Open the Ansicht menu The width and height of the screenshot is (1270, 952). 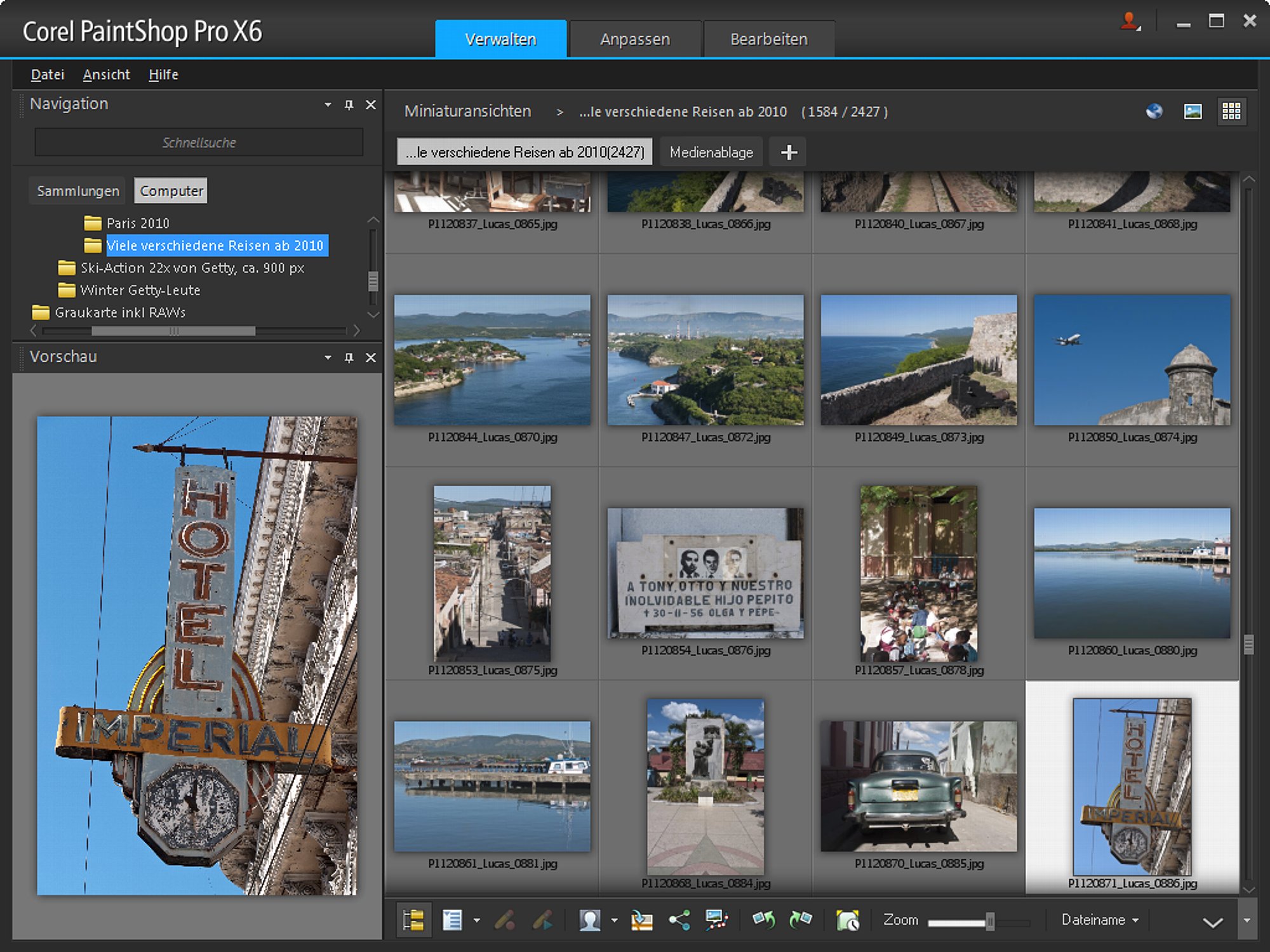tap(106, 74)
